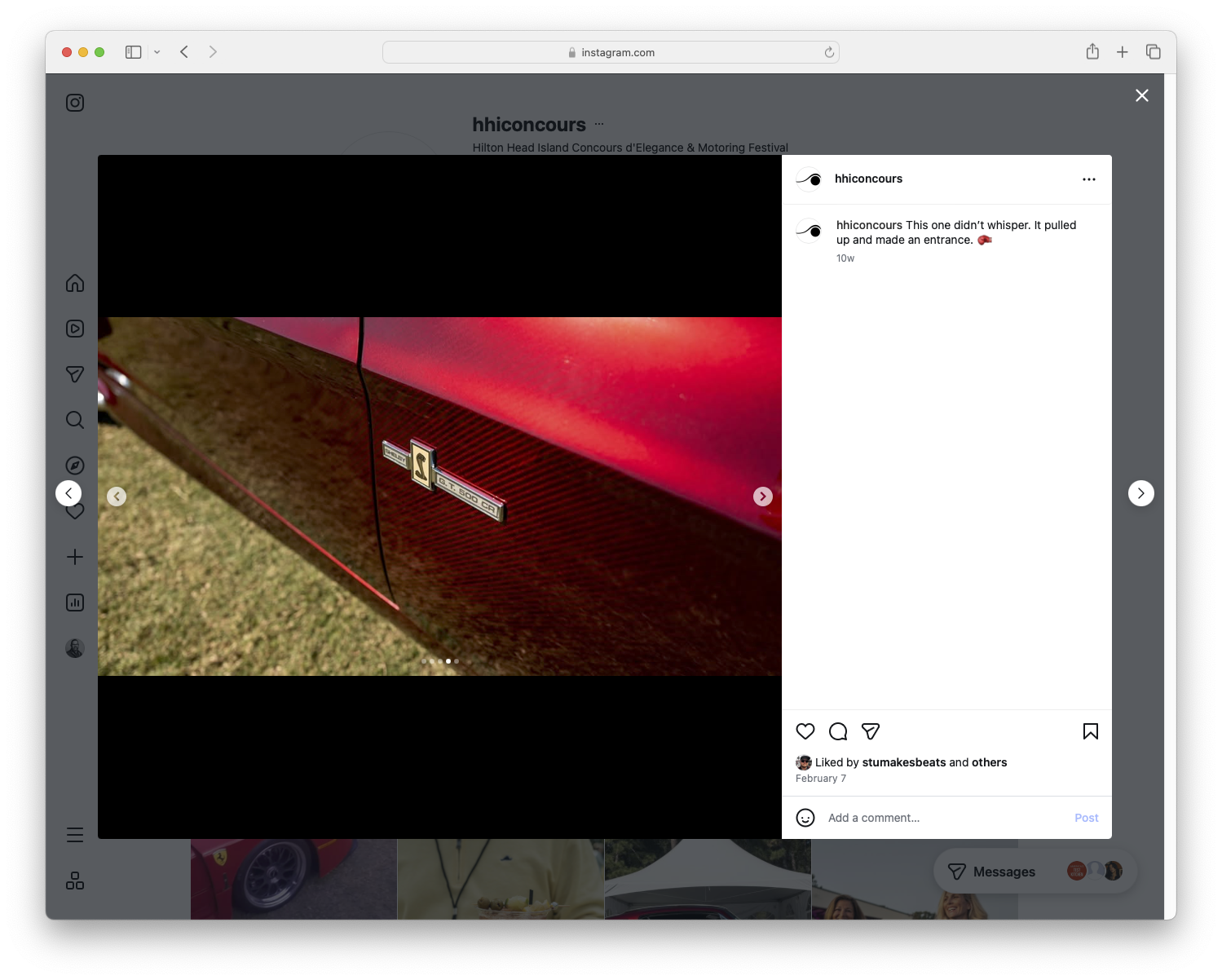Open Instagram Direct messages icon
Viewport: 1222px width, 980px height.
pos(74,374)
